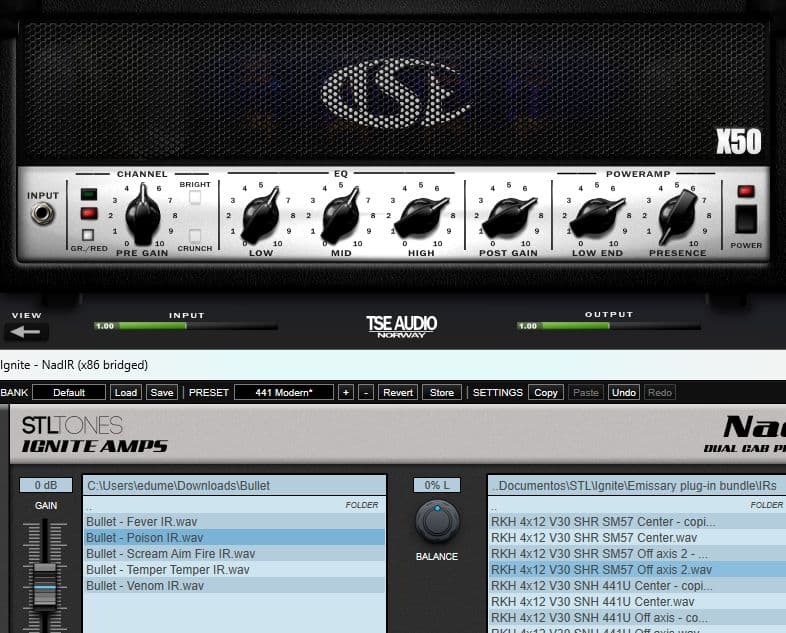Toggle the red channel LED button
Viewport: 786px width, 633px height.
(x=89, y=213)
